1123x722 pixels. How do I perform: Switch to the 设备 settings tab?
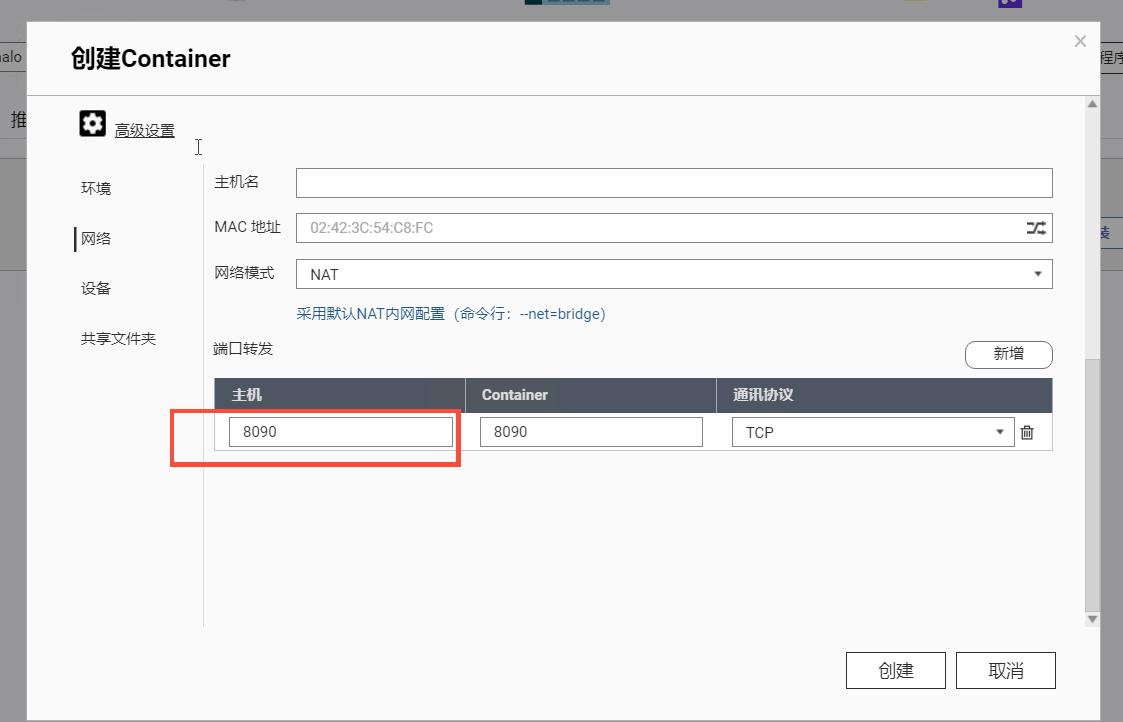coord(95,288)
